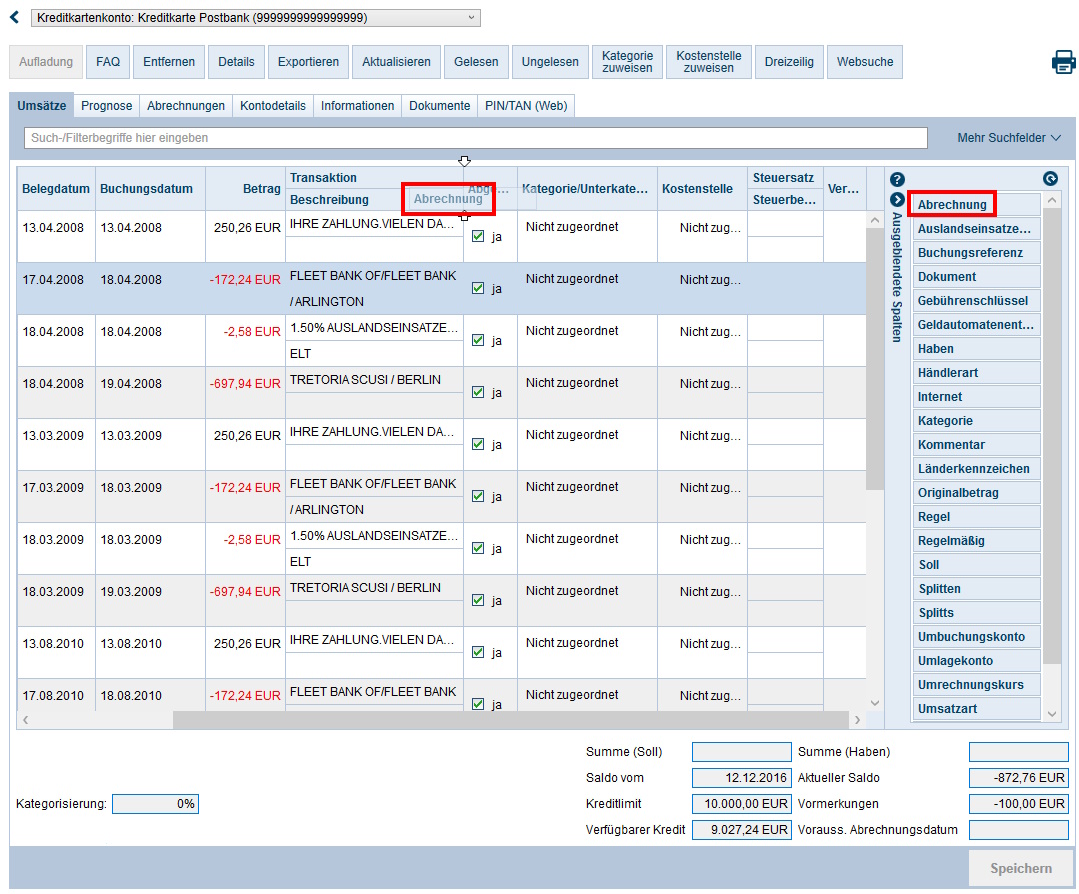Open help for hidden columns panel
Image resolution: width=1079 pixels, height=894 pixels.
897,180
